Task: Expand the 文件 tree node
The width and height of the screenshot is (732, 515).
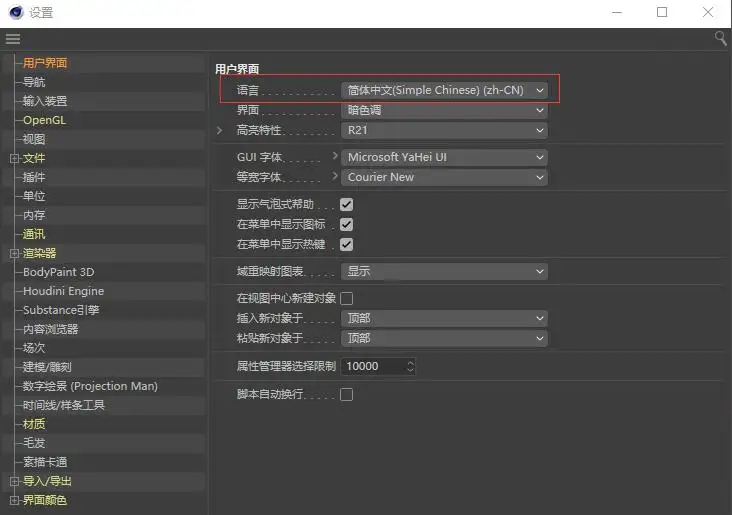Action: [14, 158]
